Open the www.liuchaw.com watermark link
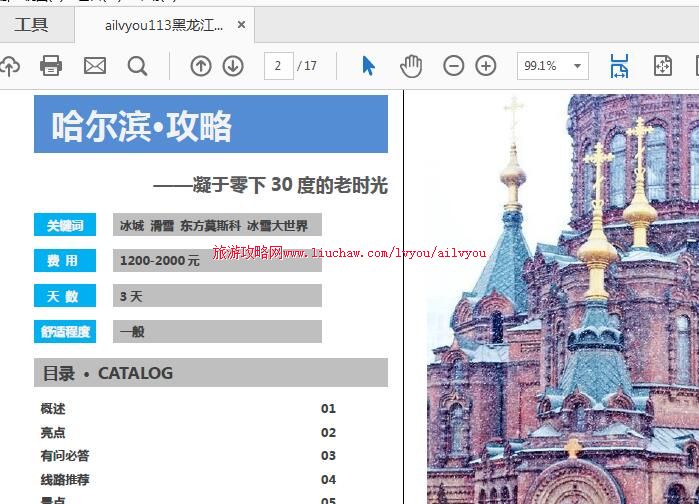Viewport: 699px width, 504px height. pyautogui.click(x=349, y=253)
